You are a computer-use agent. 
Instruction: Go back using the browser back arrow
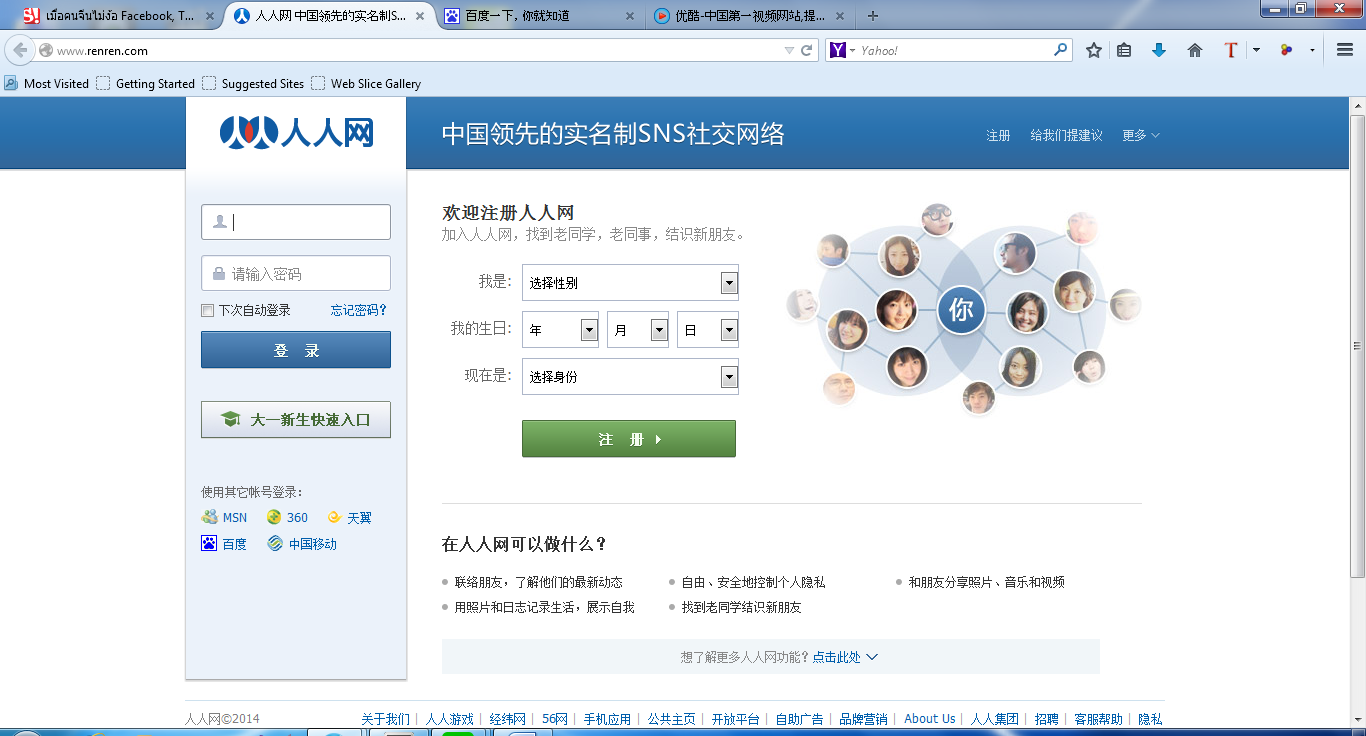20,50
